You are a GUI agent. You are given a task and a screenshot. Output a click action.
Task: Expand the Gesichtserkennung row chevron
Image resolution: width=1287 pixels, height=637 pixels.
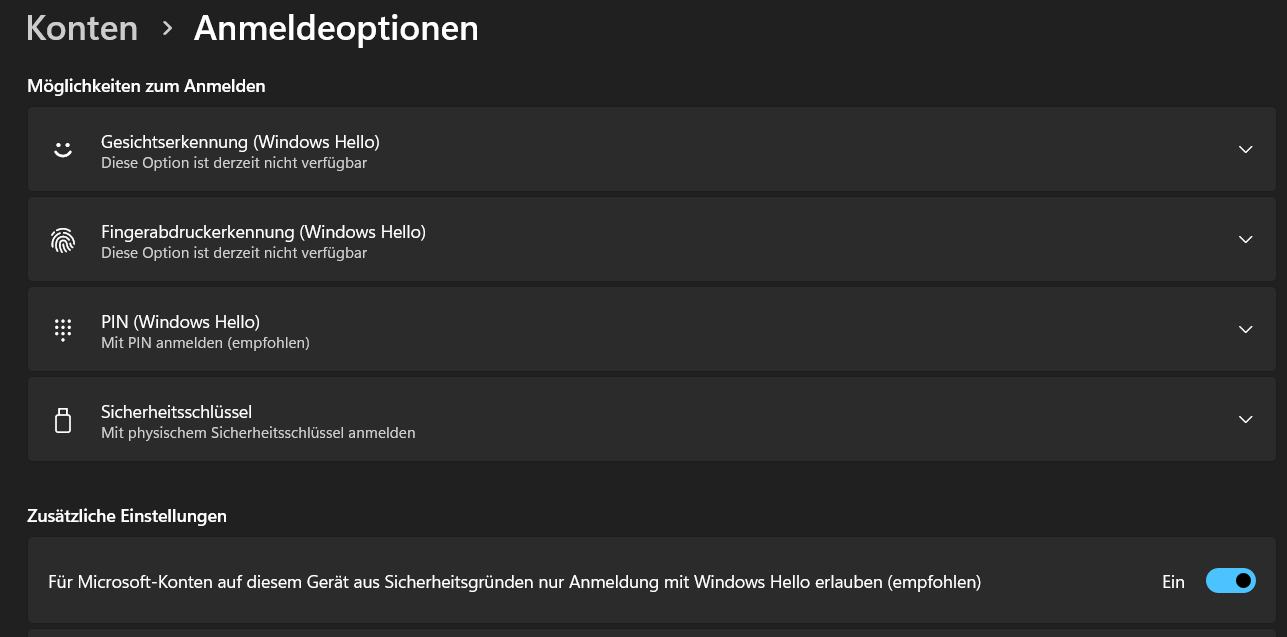click(1245, 149)
